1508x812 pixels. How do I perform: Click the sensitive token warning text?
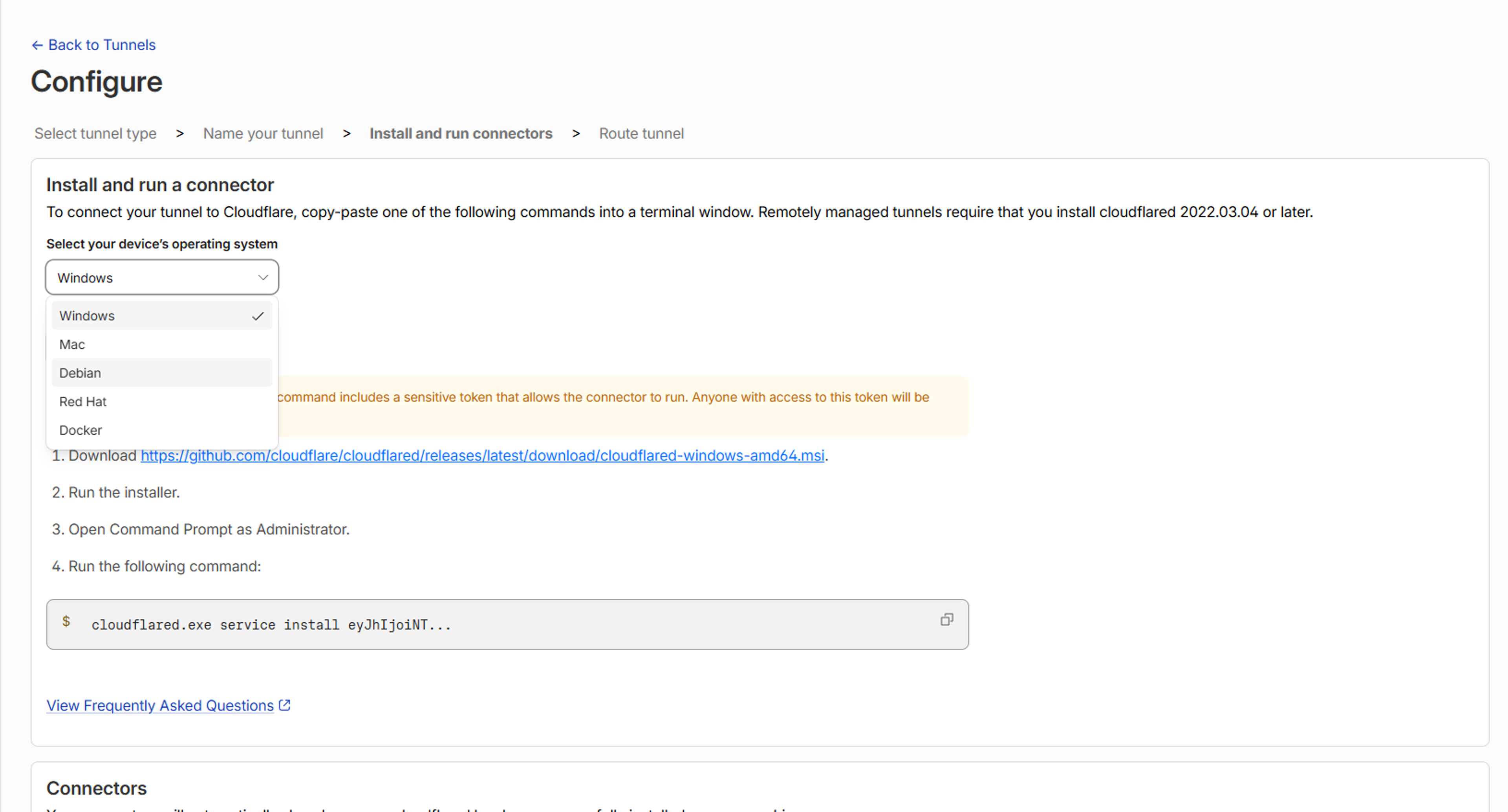click(x=603, y=397)
